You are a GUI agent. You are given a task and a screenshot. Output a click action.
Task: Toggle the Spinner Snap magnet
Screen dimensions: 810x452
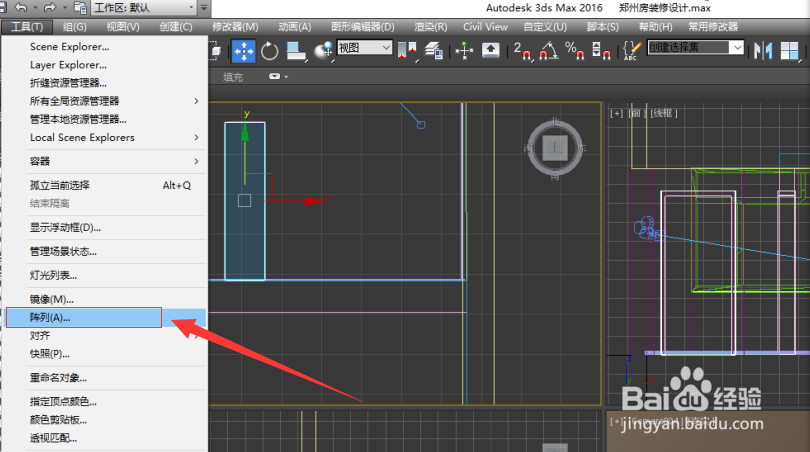(x=601, y=51)
